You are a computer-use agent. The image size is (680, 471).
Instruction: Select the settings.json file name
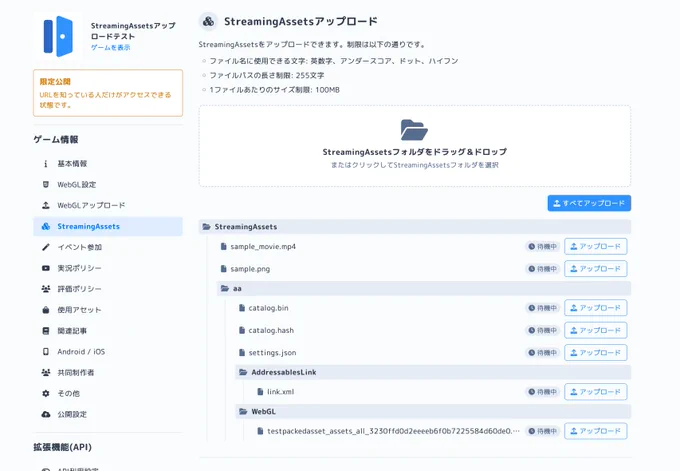pyautogui.click(x=272, y=353)
